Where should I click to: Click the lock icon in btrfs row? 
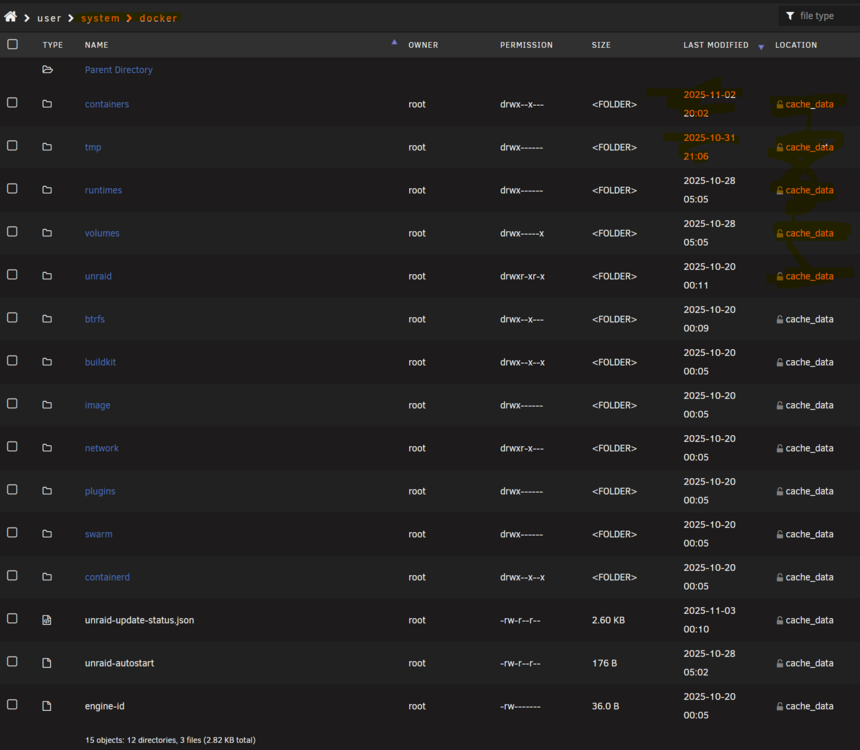tap(779, 319)
